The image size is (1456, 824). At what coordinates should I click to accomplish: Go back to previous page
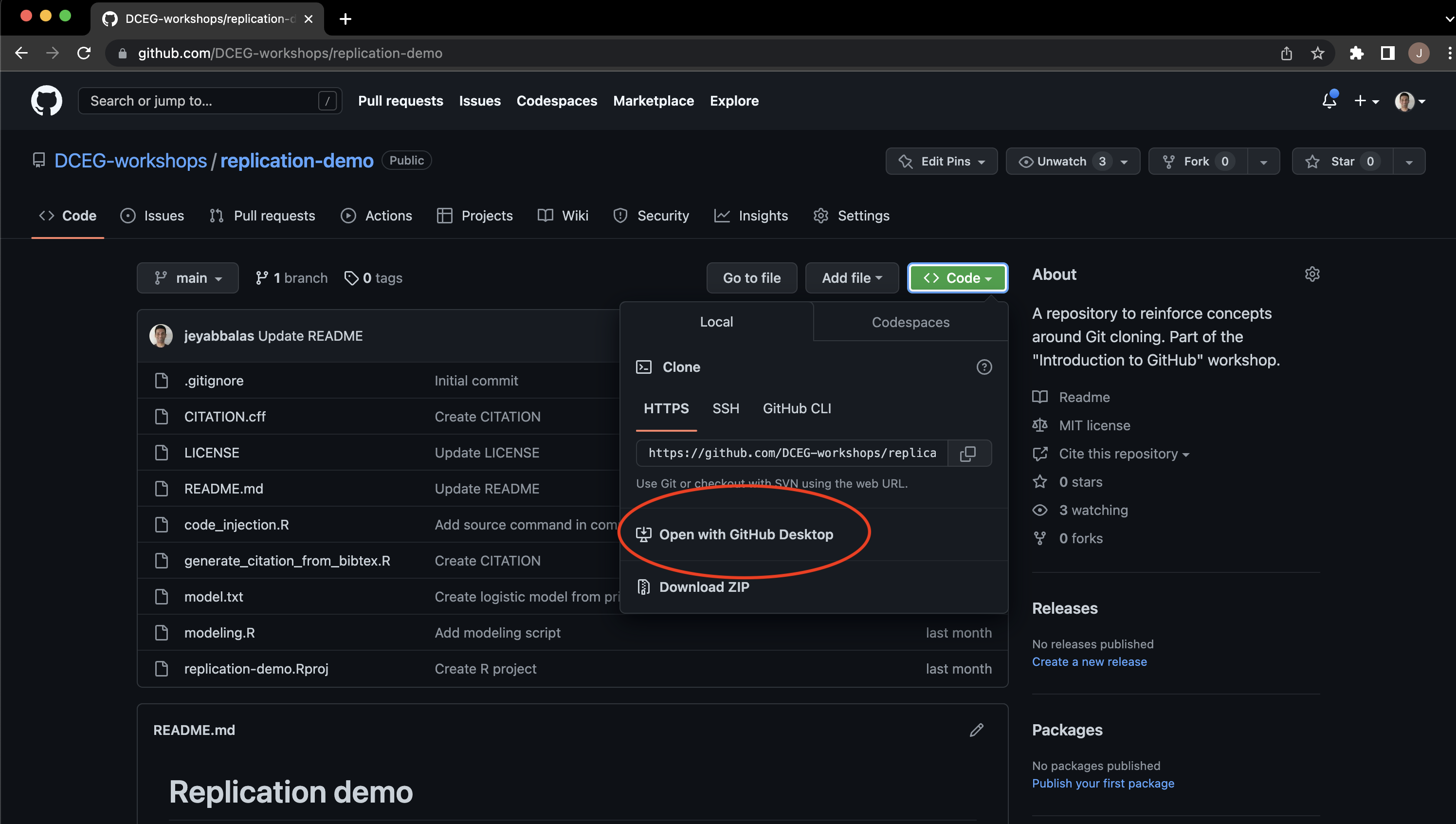tap(21, 53)
